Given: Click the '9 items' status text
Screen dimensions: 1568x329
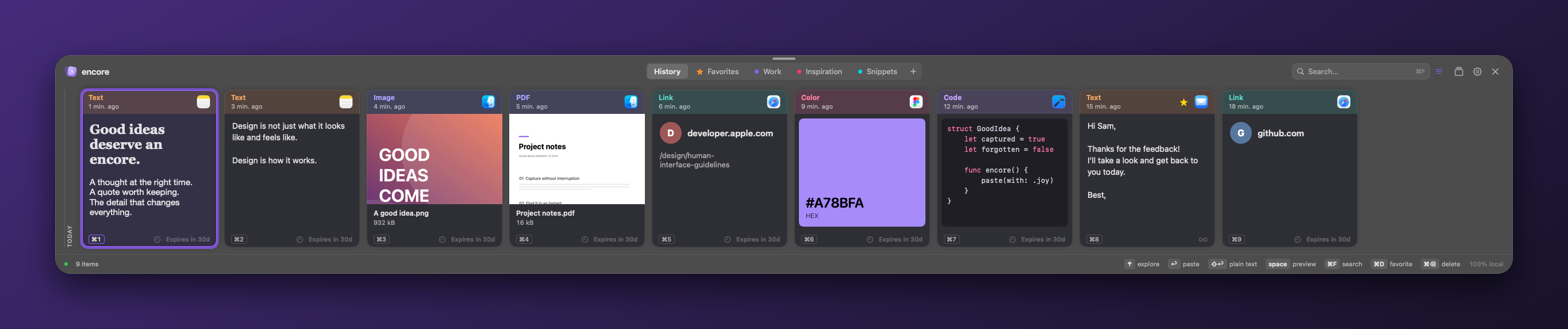Looking at the screenshot, I should [x=87, y=264].
